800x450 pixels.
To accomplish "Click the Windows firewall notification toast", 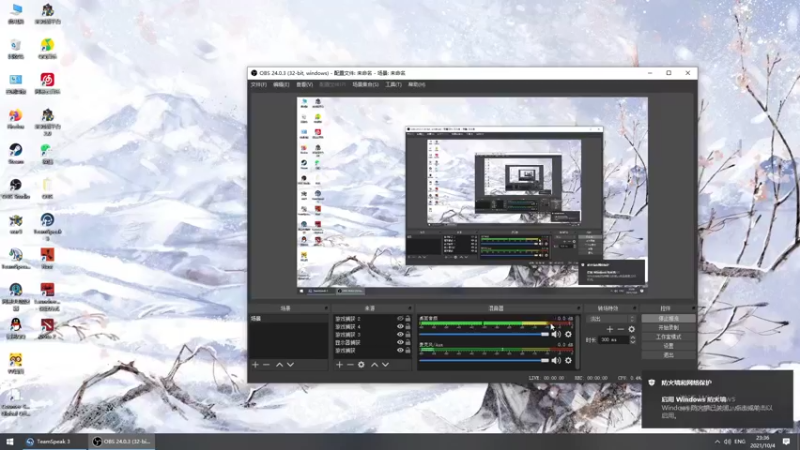I will click(717, 399).
